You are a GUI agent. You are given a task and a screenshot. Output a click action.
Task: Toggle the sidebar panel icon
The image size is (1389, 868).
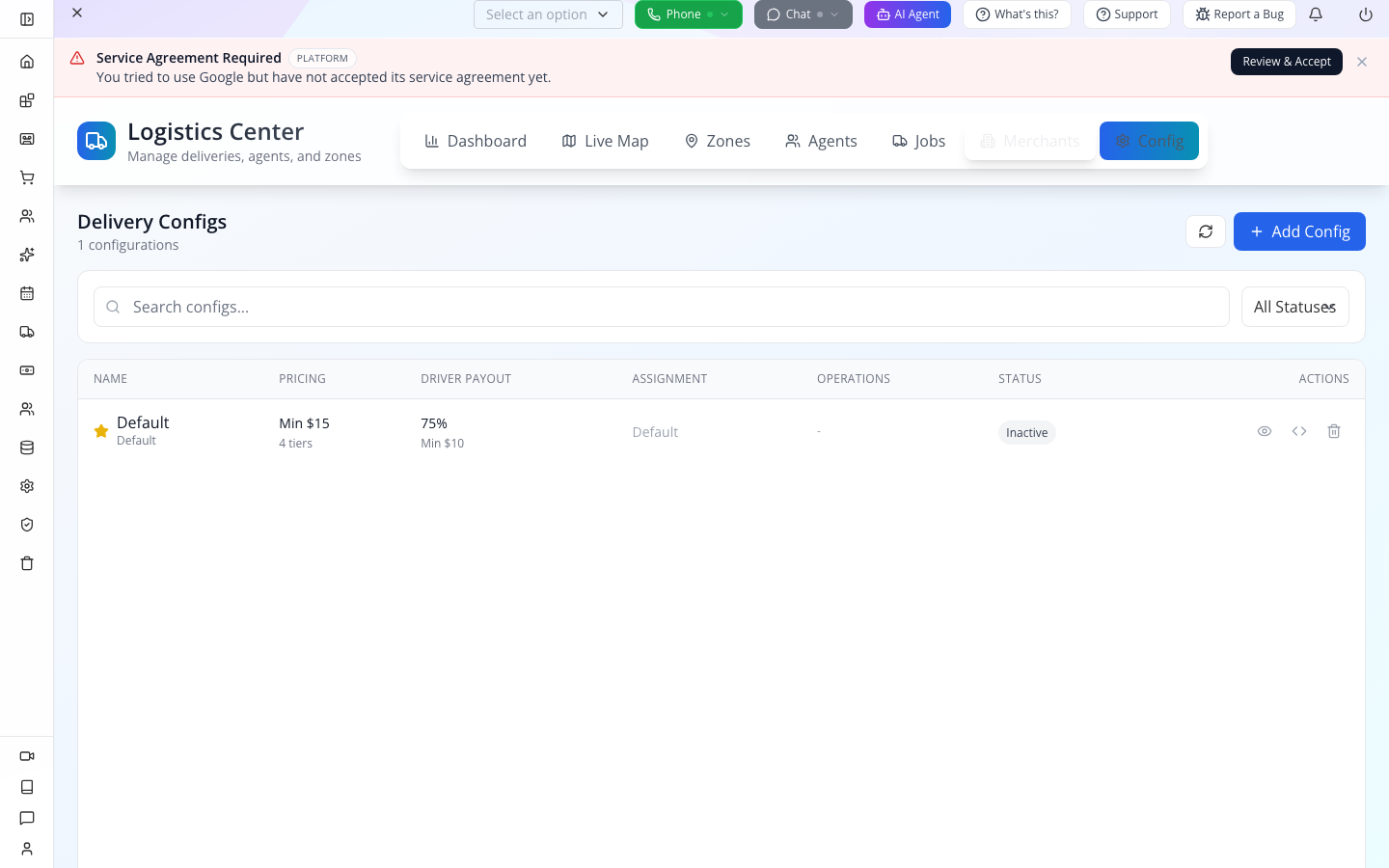tap(27, 19)
